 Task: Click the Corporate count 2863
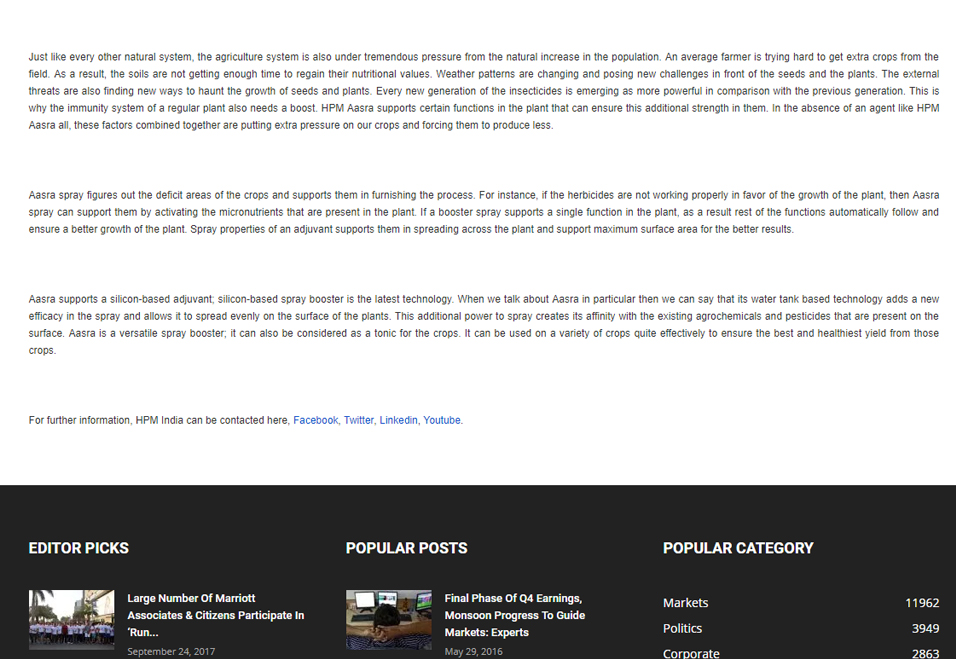coord(925,653)
